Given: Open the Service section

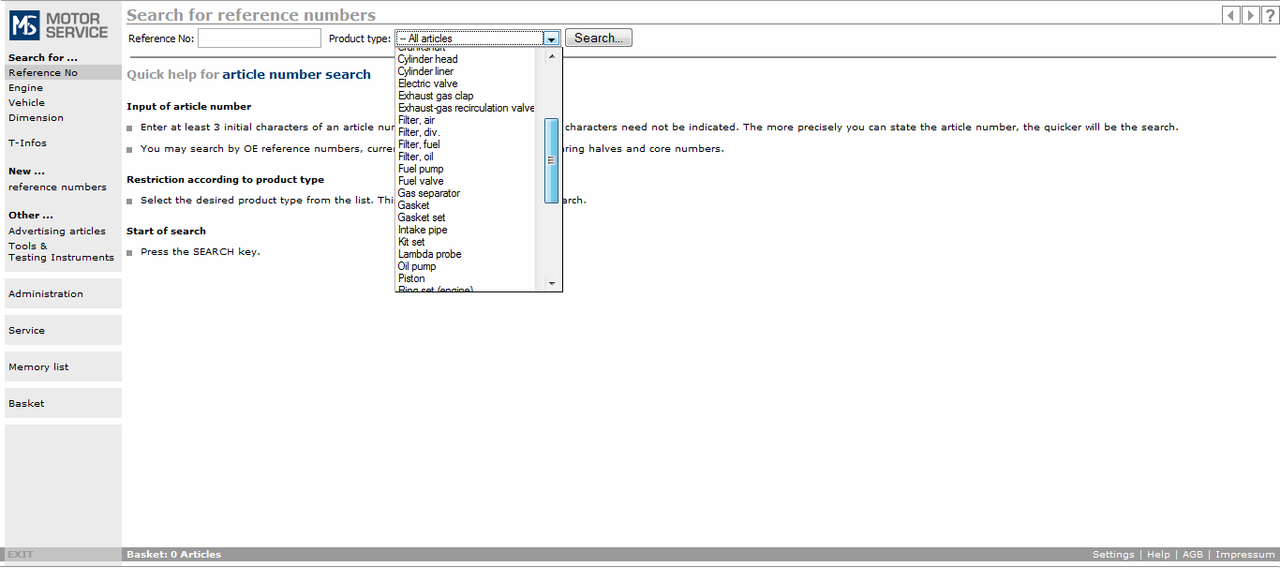Looking at the screenshot, I should (63, 330).
